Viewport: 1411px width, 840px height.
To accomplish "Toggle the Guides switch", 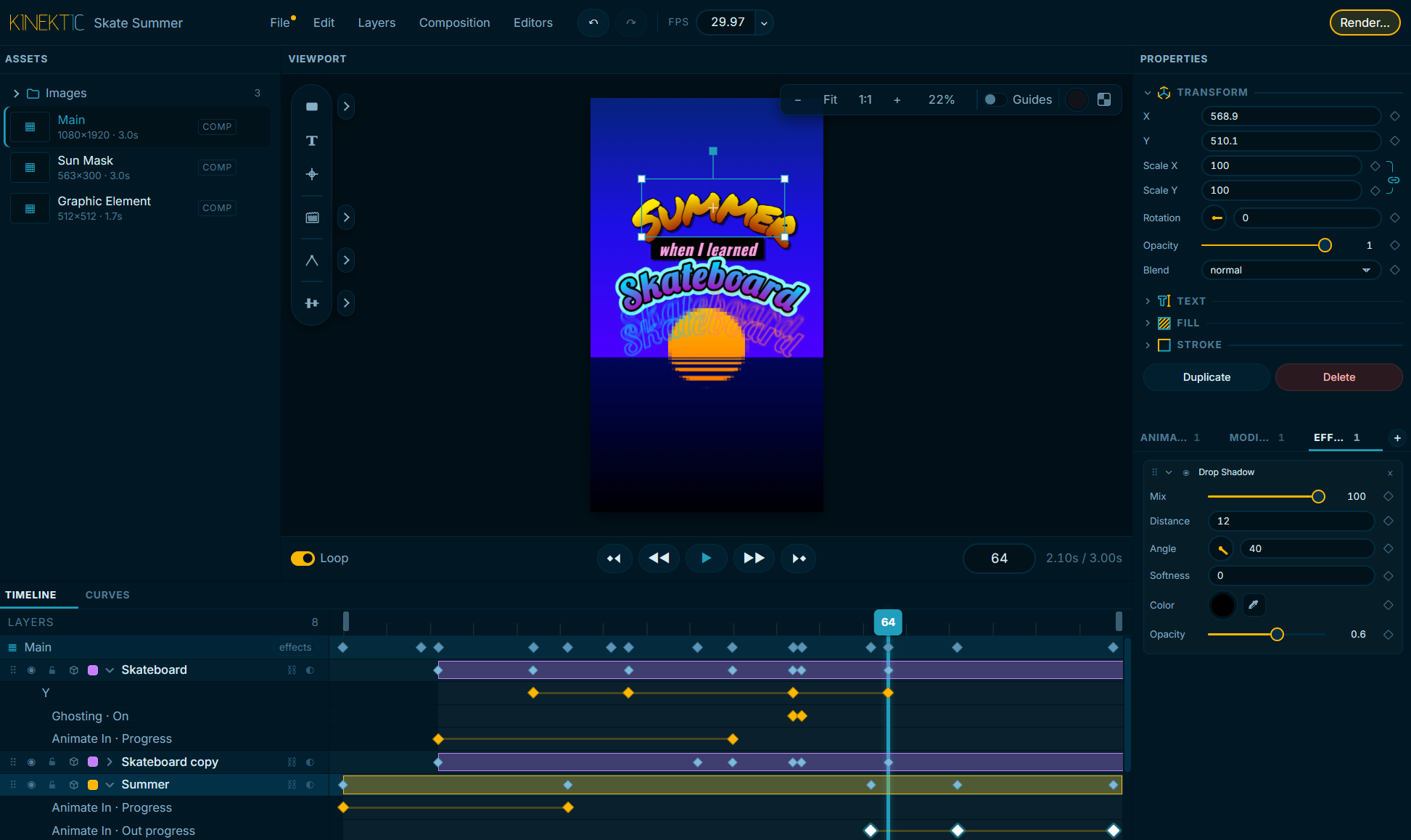I will pyautogui.click(x=995, y=99).
